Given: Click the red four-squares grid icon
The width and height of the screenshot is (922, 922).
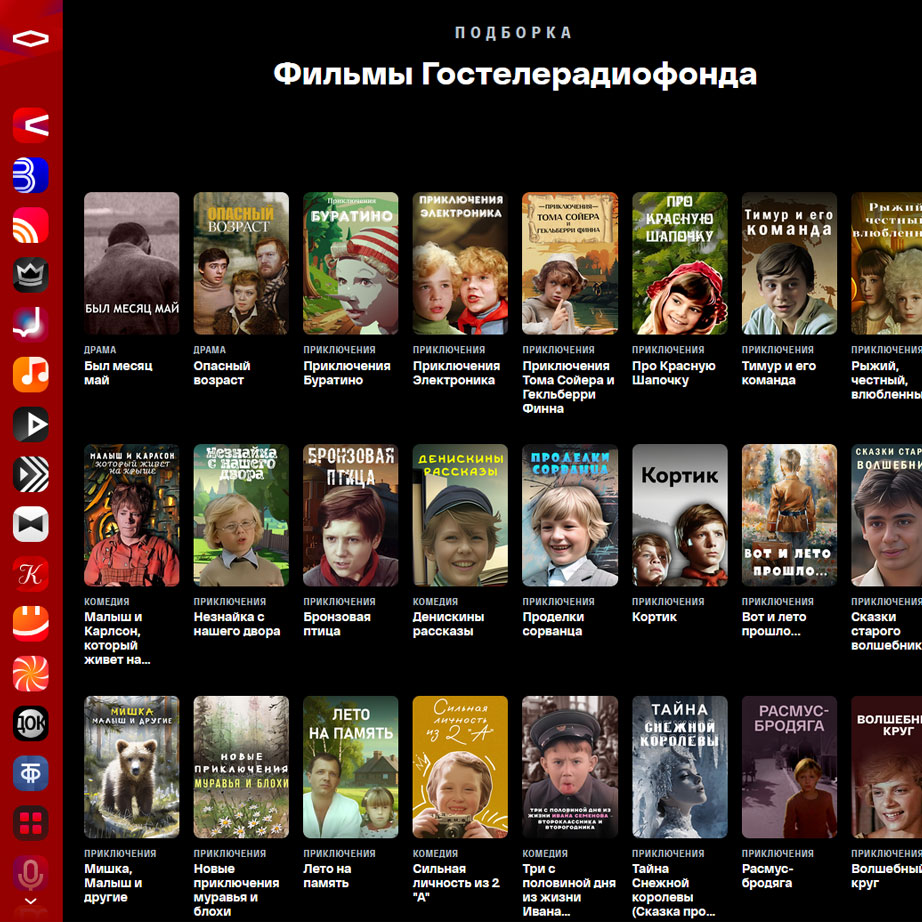Looking at the screenshot, I should point(31,823).
